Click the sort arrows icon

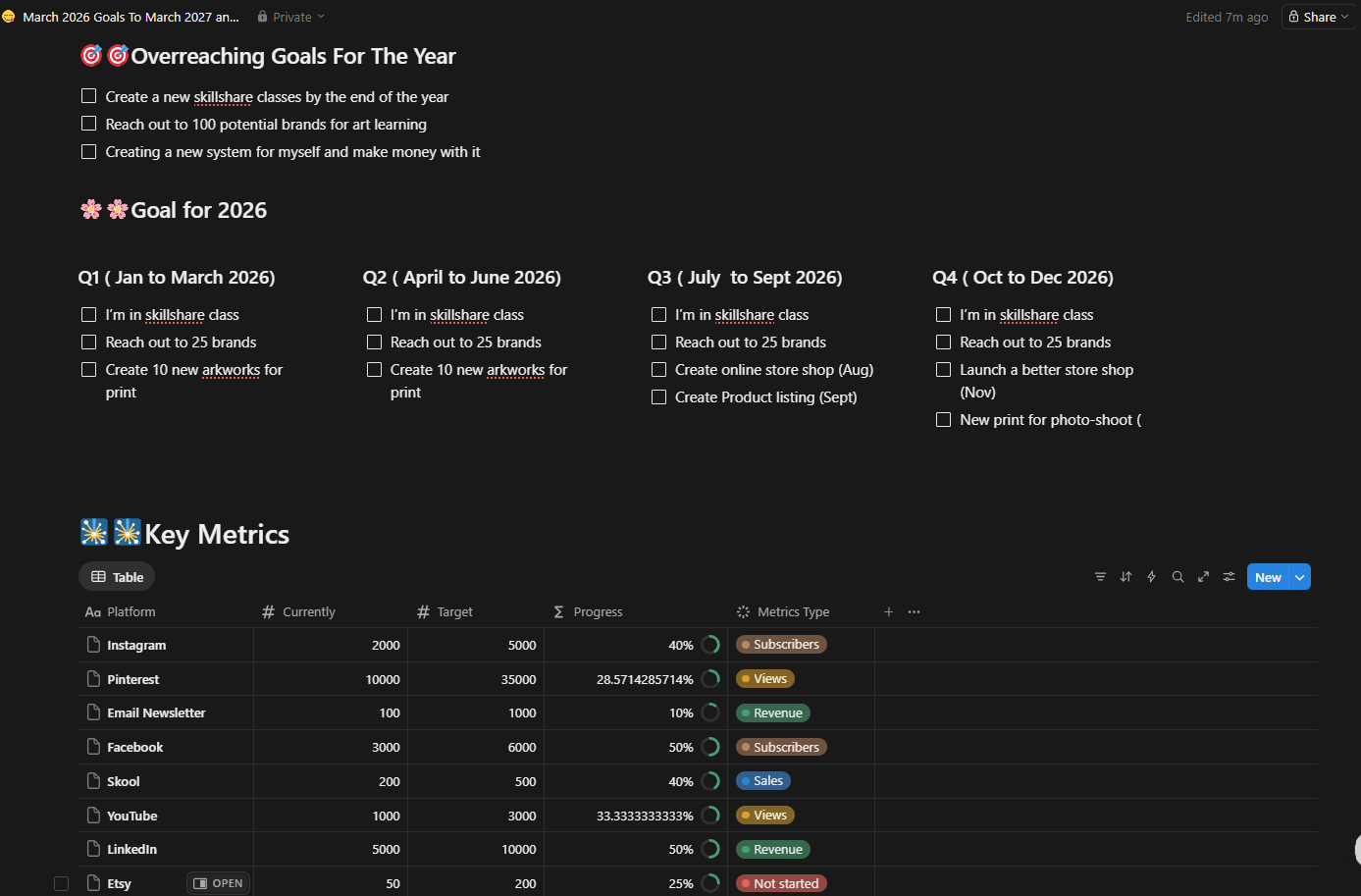(x=1125, y=577)
